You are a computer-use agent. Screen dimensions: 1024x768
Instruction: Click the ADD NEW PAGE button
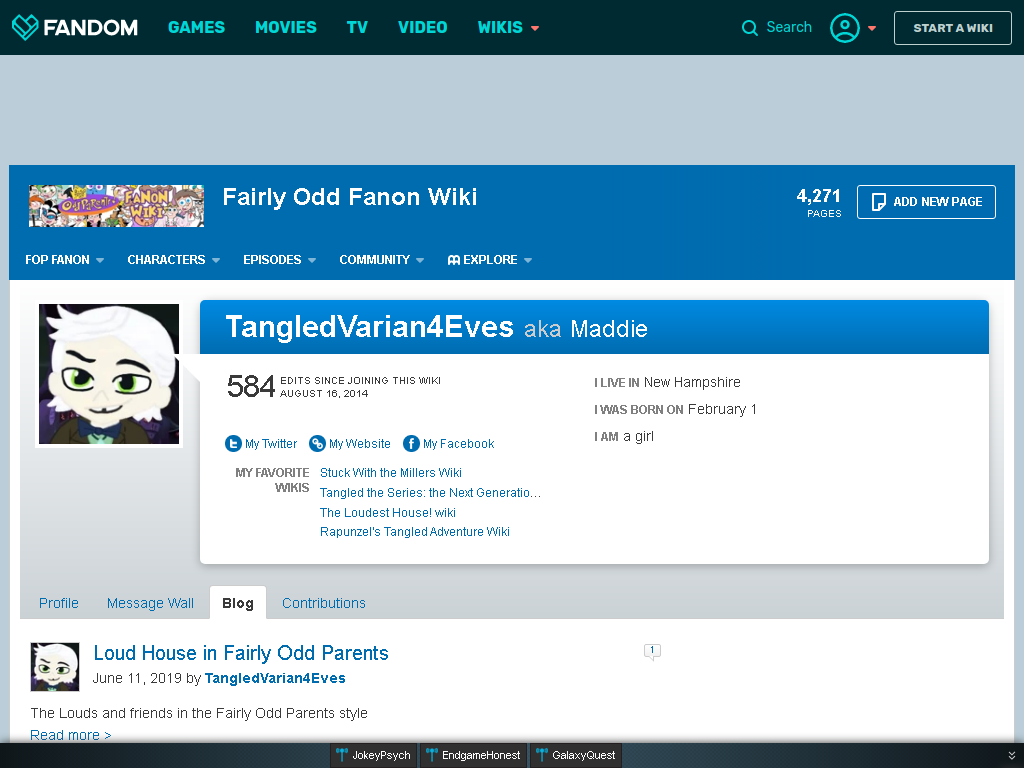(926, 202)
